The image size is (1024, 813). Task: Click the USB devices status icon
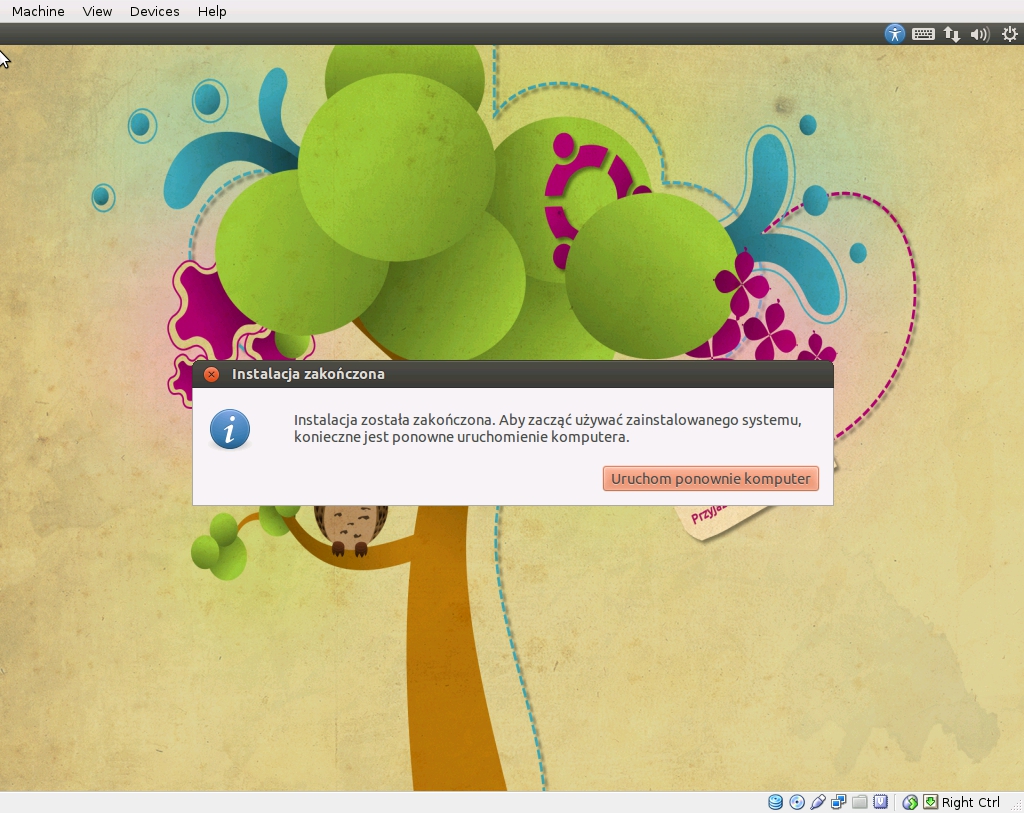coord(818,802)
